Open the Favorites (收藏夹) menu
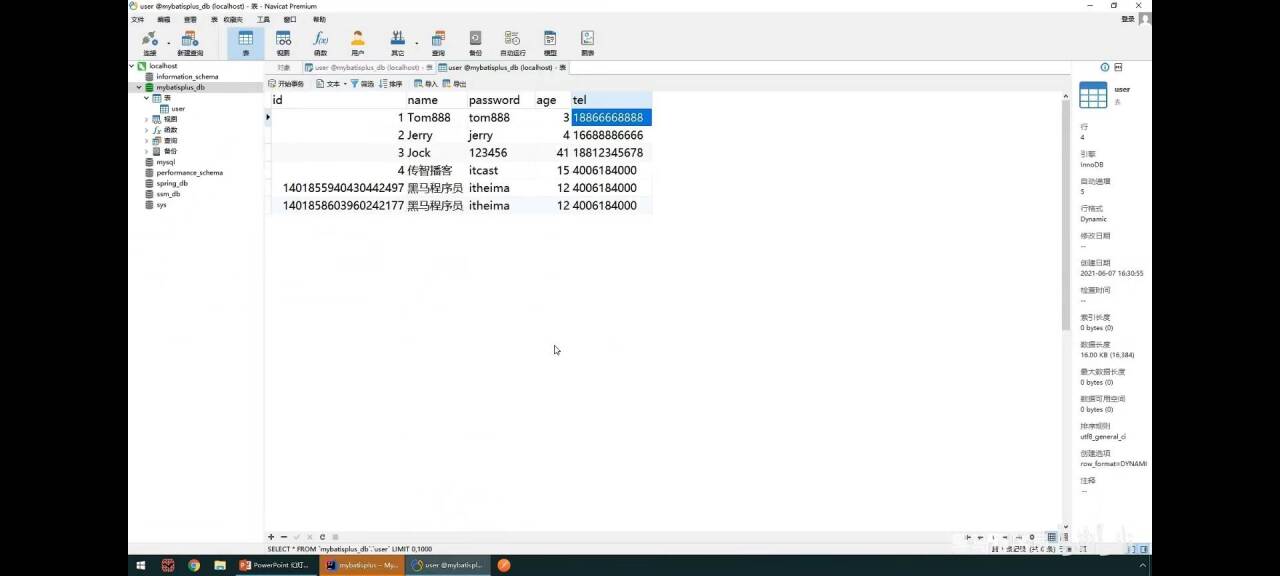The image size is (1280, 576). point(232,19)
